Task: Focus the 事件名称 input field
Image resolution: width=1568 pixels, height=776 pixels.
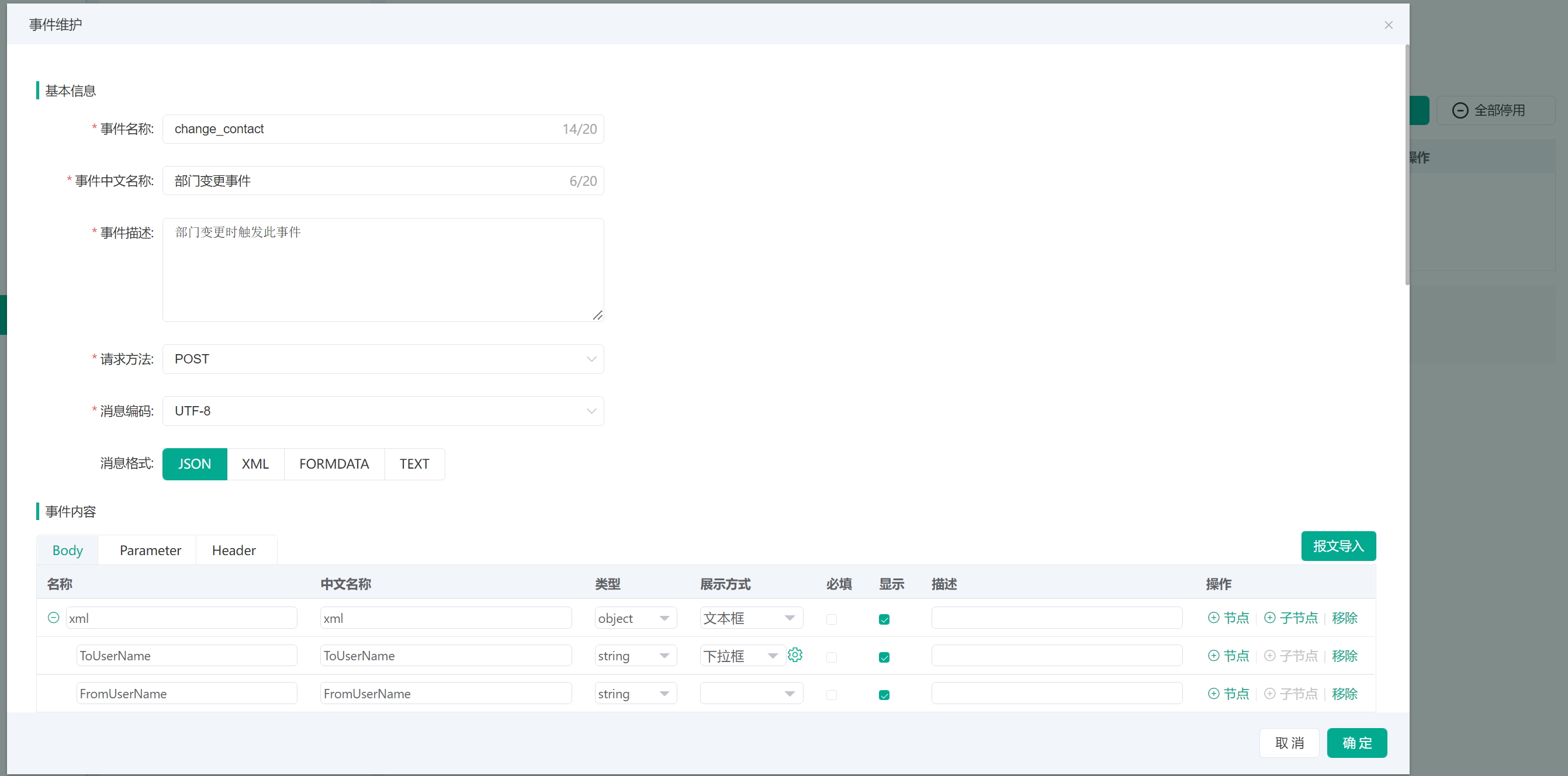Action: (x=383, y=129)
